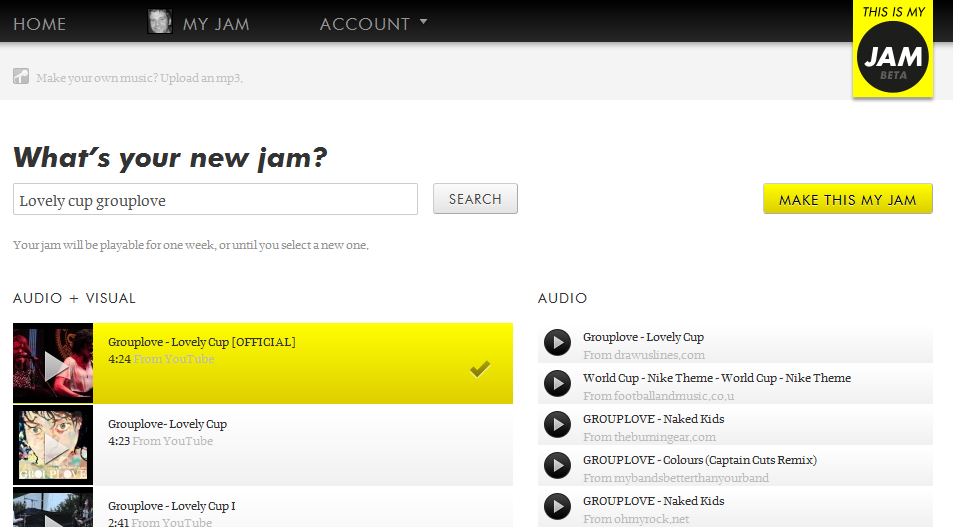Viewport: 953px width, 527px height.
Task: Click Make This My Jam button
Action: click(x=848, y=199)
